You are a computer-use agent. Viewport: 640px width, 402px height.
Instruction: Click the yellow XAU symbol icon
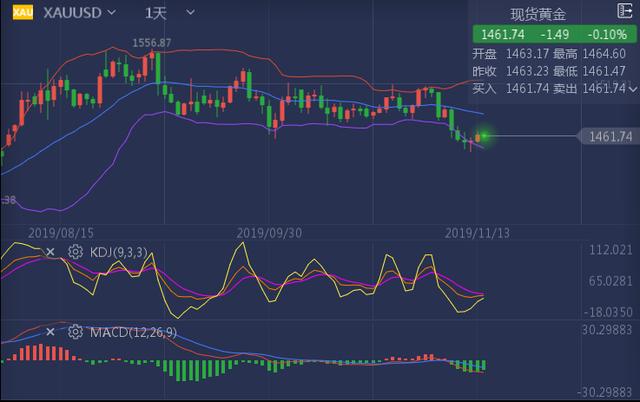point(23,12)
